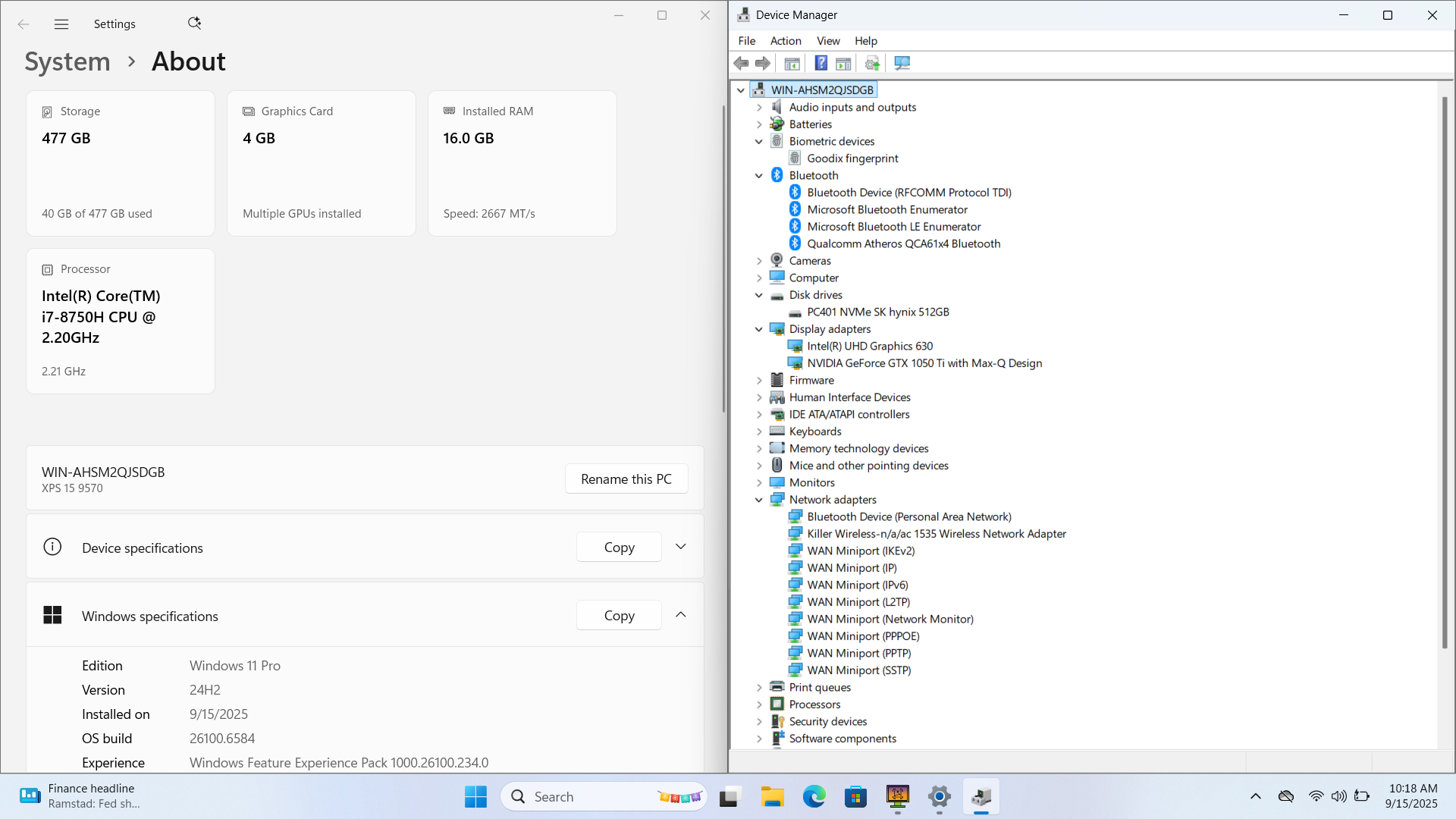Click Update device driver toolbar icon
Screen dimensions: 1456x819
point(872,64)
